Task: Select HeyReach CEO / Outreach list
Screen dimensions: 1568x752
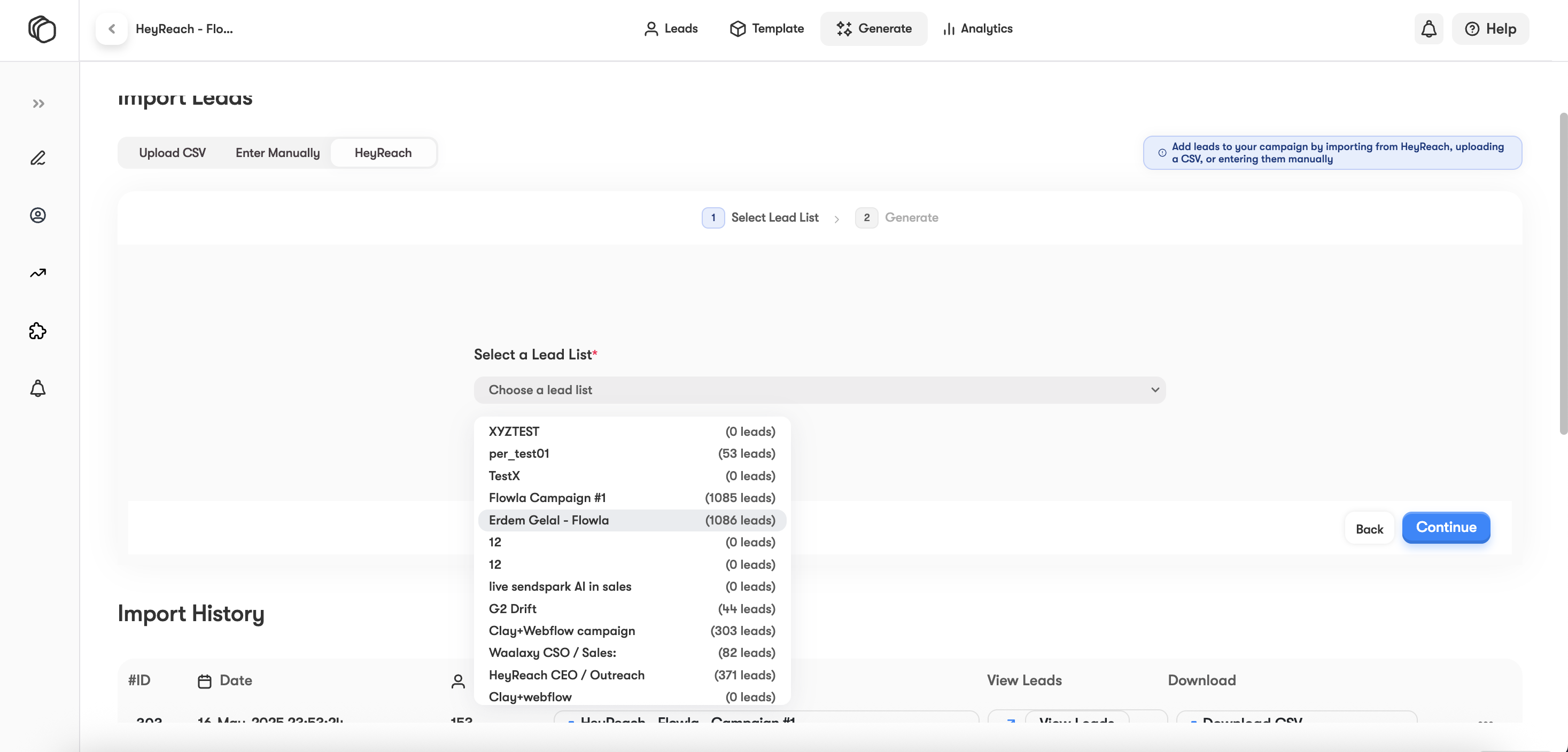Action: pos(632,675)
